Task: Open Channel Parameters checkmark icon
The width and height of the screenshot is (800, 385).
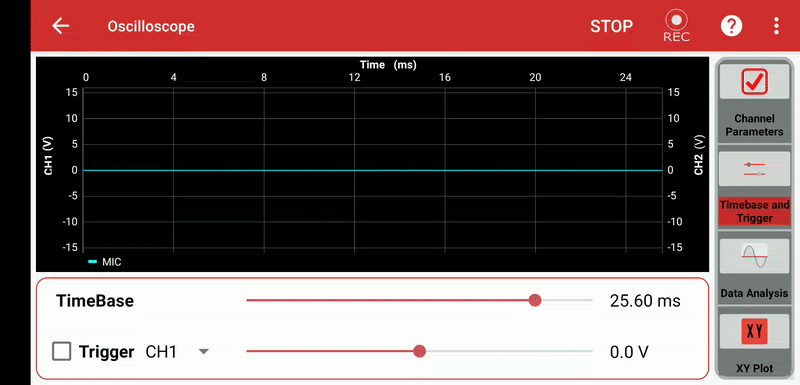Action: click(754, 82)
